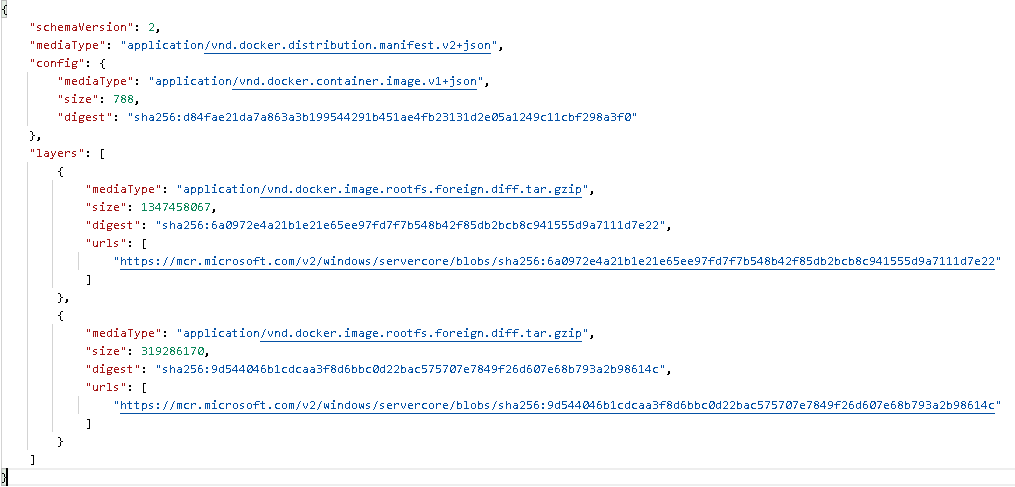Click the second layer digest sha256:9d544046 string
Screen dimensions: 1015x487
[411, 369]
